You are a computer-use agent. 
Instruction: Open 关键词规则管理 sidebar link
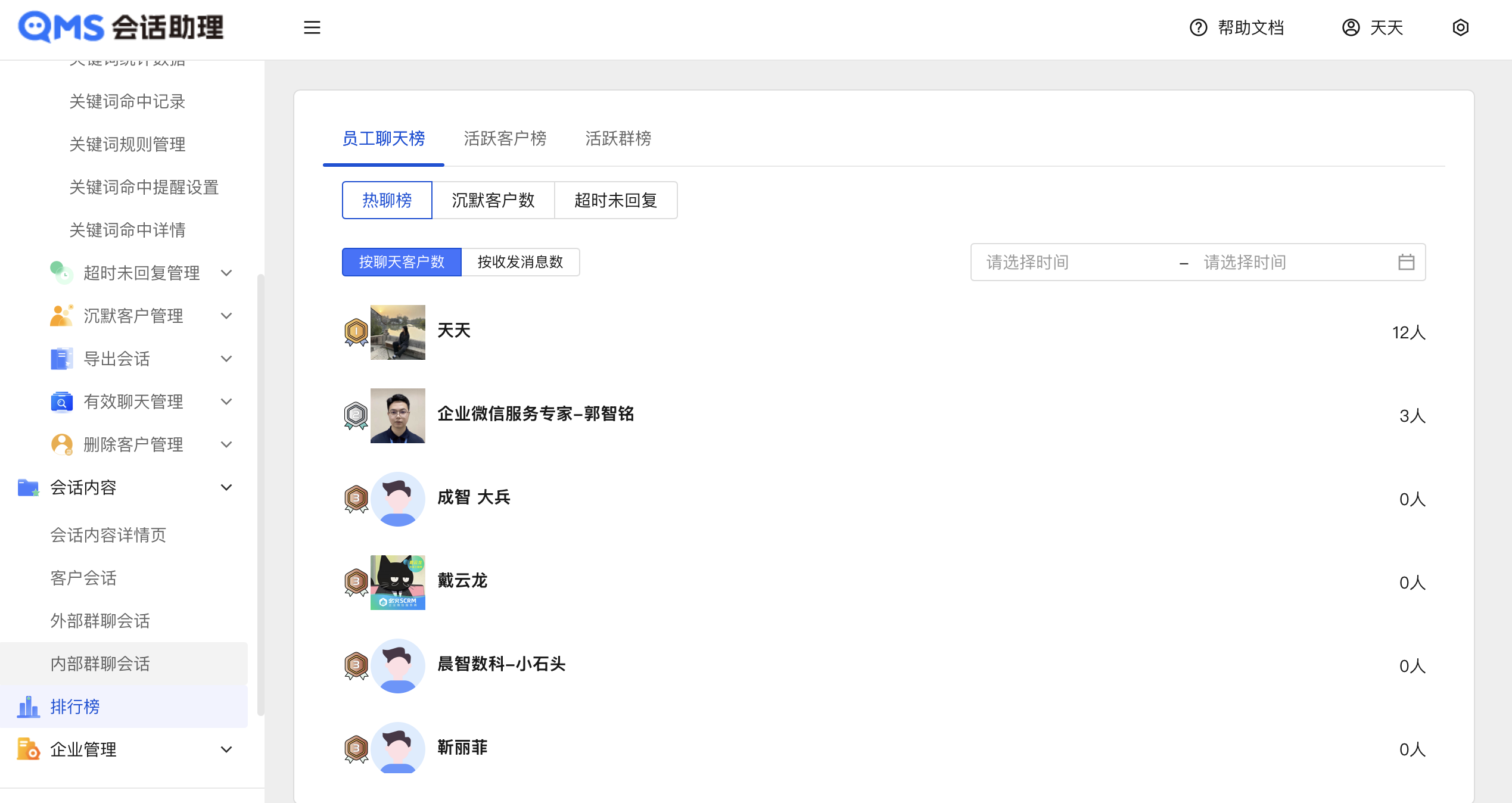point(127,144)
